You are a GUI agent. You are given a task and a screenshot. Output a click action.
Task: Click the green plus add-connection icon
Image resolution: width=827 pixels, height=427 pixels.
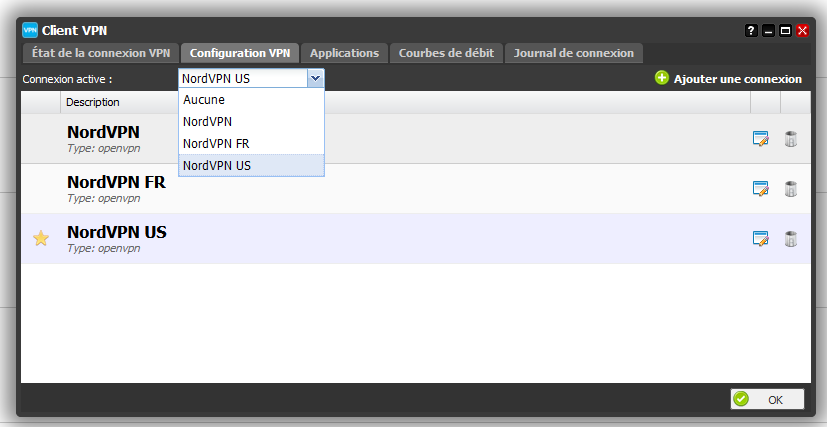(x=661, y=78)
